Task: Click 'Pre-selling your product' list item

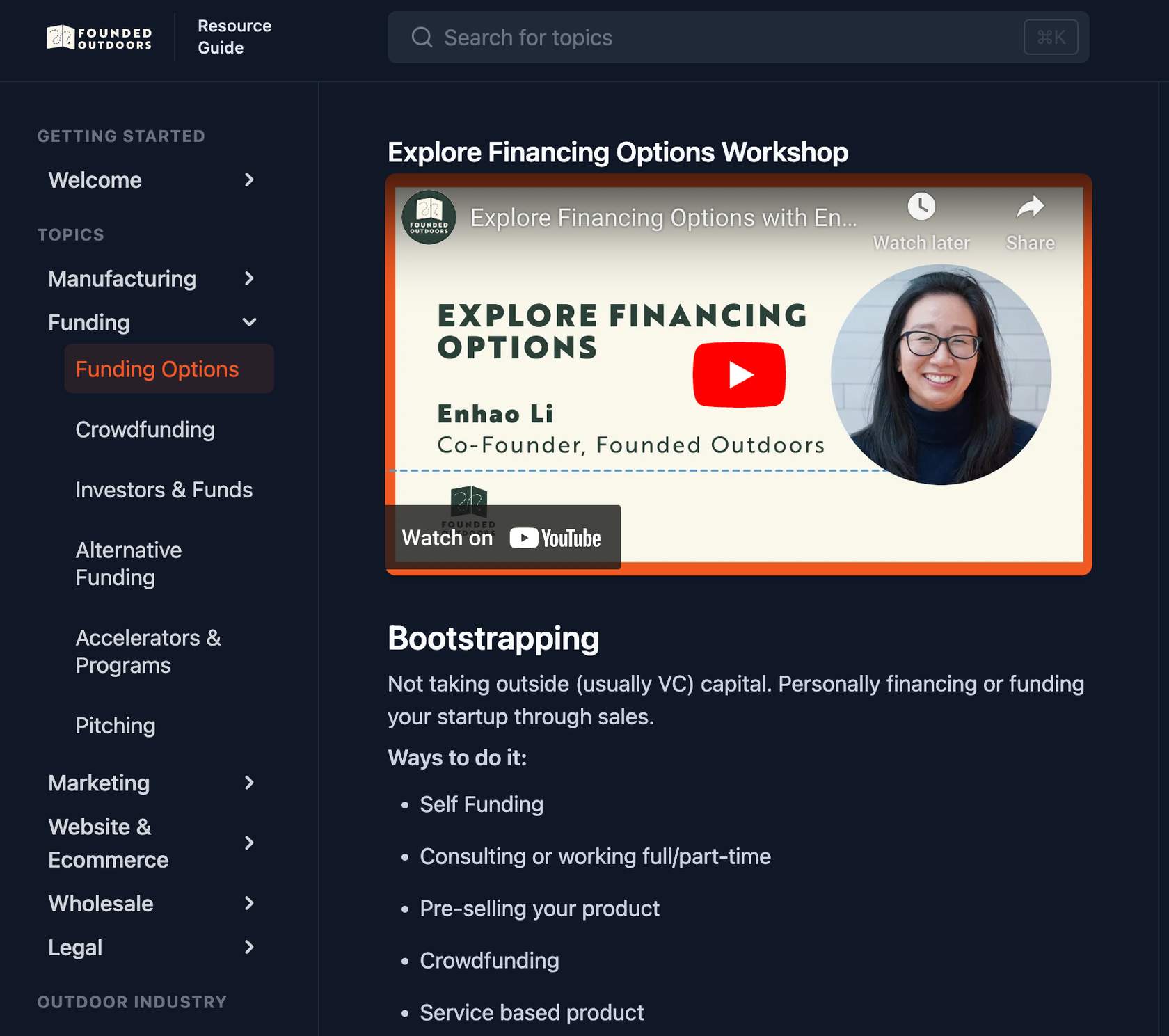Action: tap(539, 909)
